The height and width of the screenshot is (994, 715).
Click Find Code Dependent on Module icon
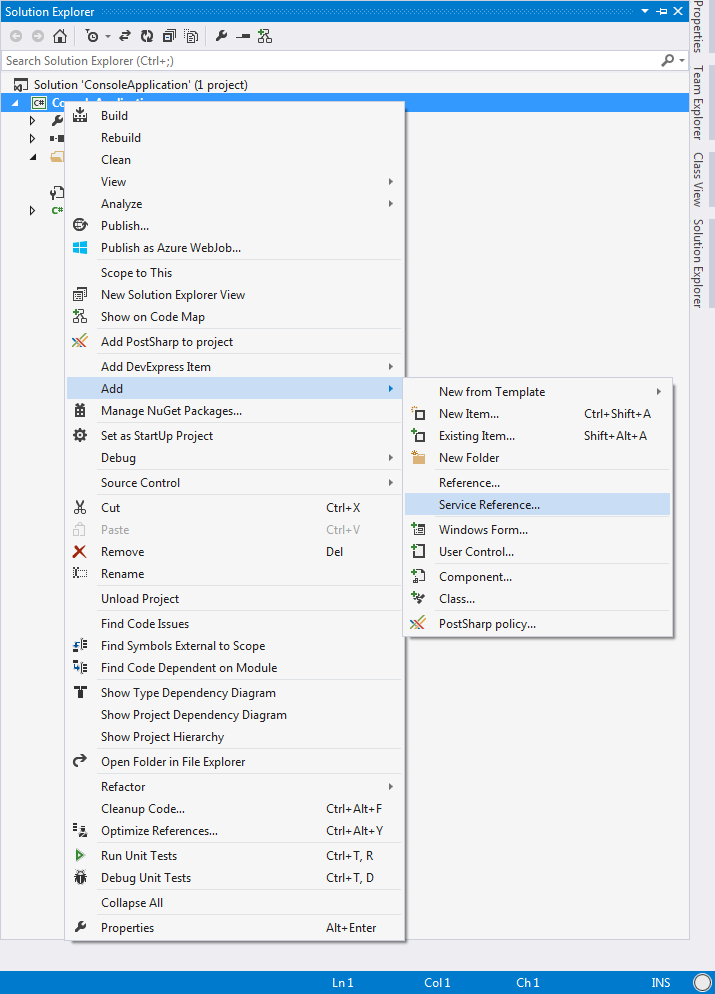tap(80, 668)
